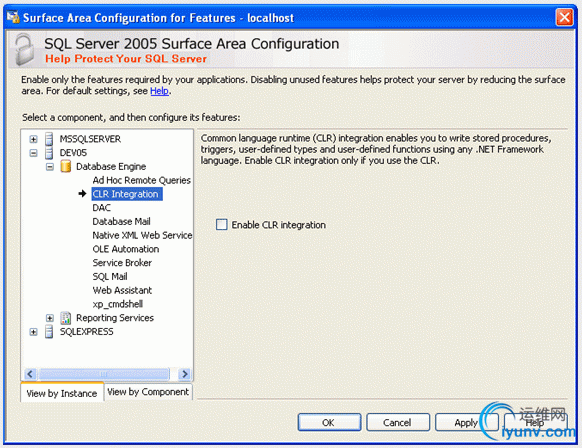Close the Surface Area Configuration window

(x=564, y=17)
